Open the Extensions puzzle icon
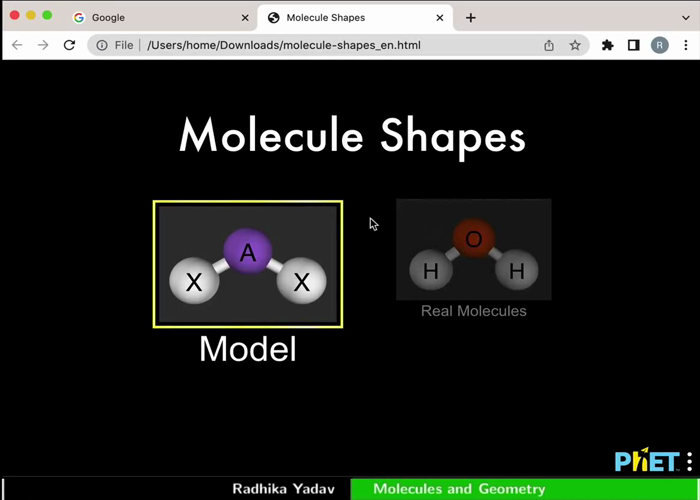 (607, 45)
